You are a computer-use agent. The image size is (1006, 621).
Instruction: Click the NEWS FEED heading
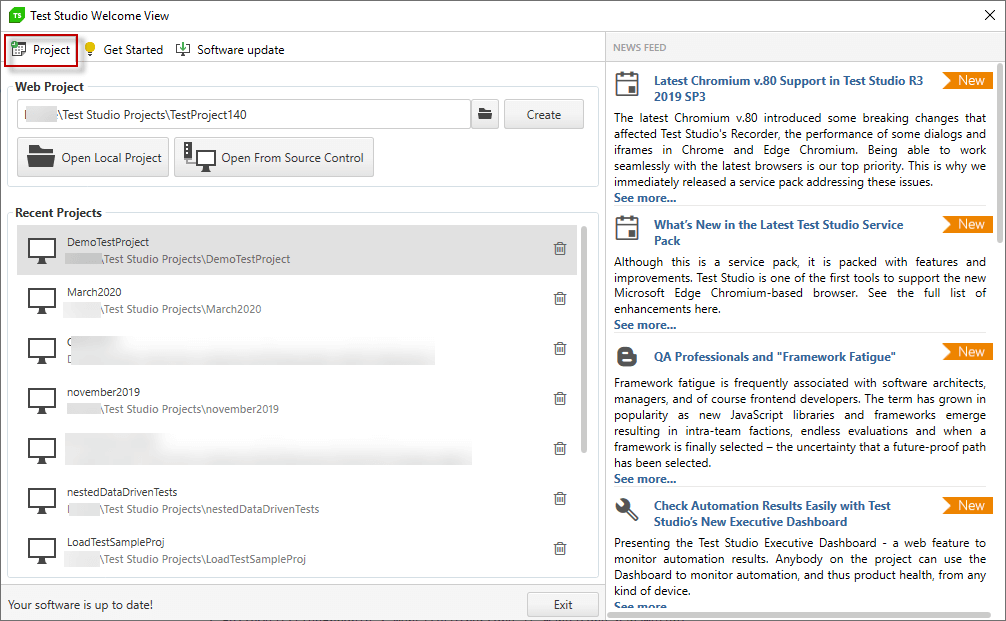click(x=639, y=47)
